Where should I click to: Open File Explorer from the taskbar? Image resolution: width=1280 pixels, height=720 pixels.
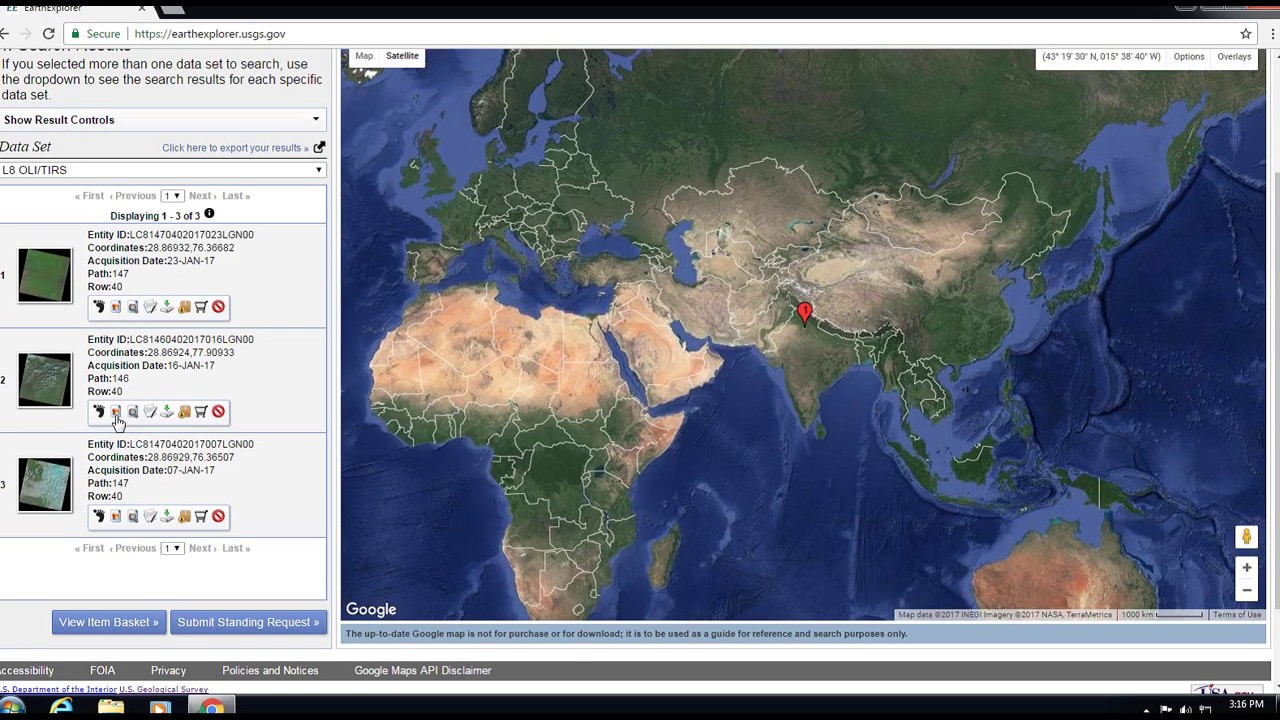111,707
